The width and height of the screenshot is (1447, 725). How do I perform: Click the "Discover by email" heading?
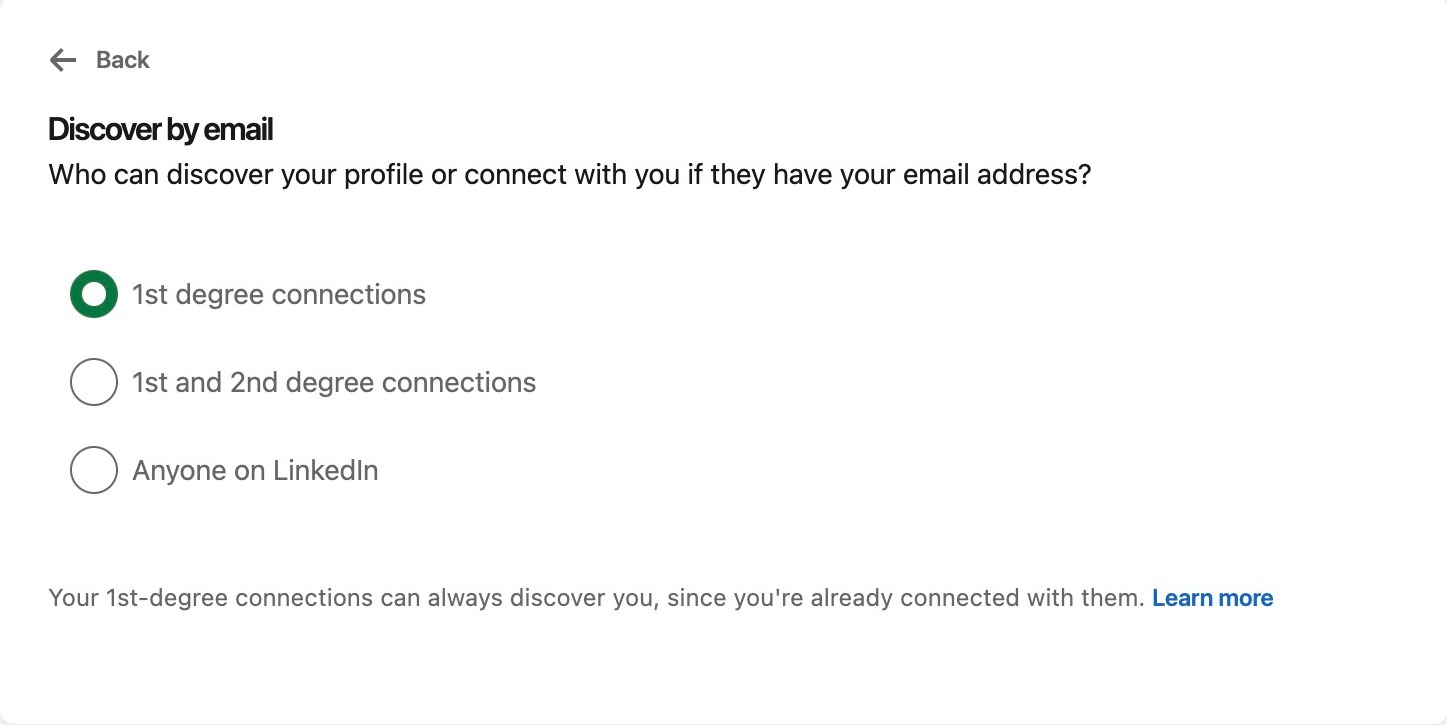(x=160, y=130)
